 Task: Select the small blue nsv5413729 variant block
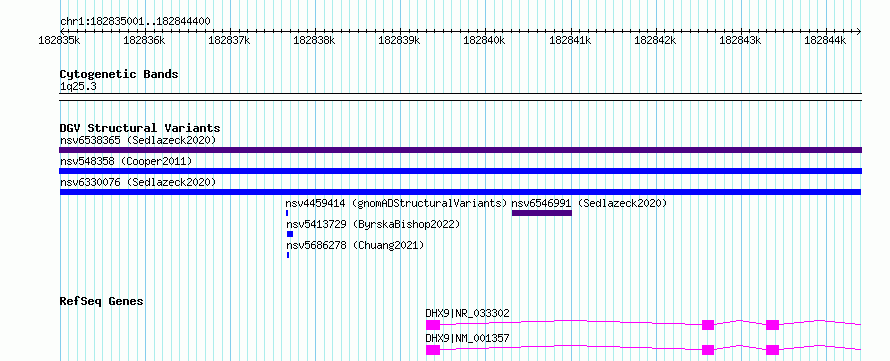[x=290, y=234]
